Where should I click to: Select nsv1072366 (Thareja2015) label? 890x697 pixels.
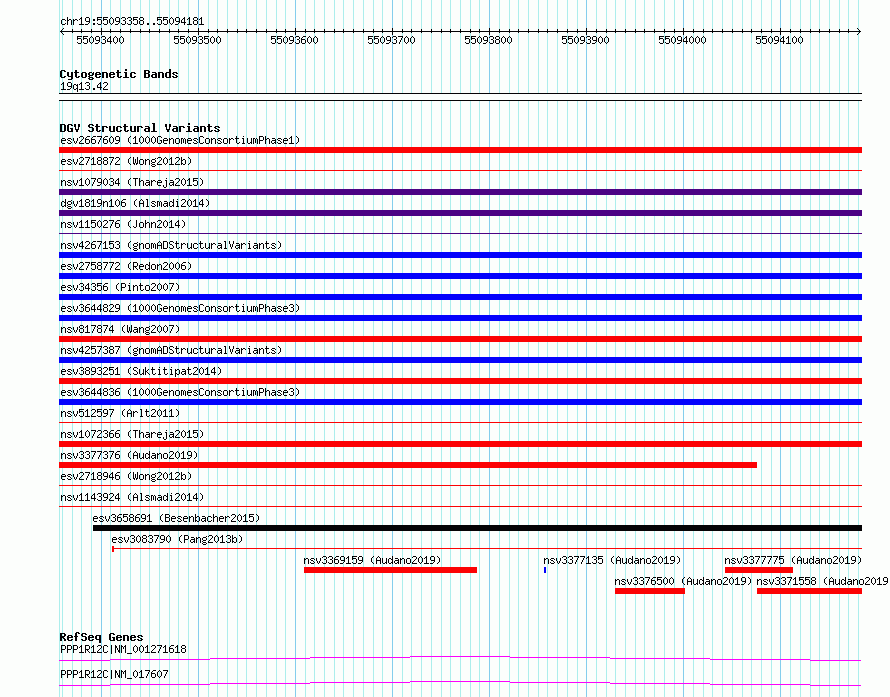[132, 434]
